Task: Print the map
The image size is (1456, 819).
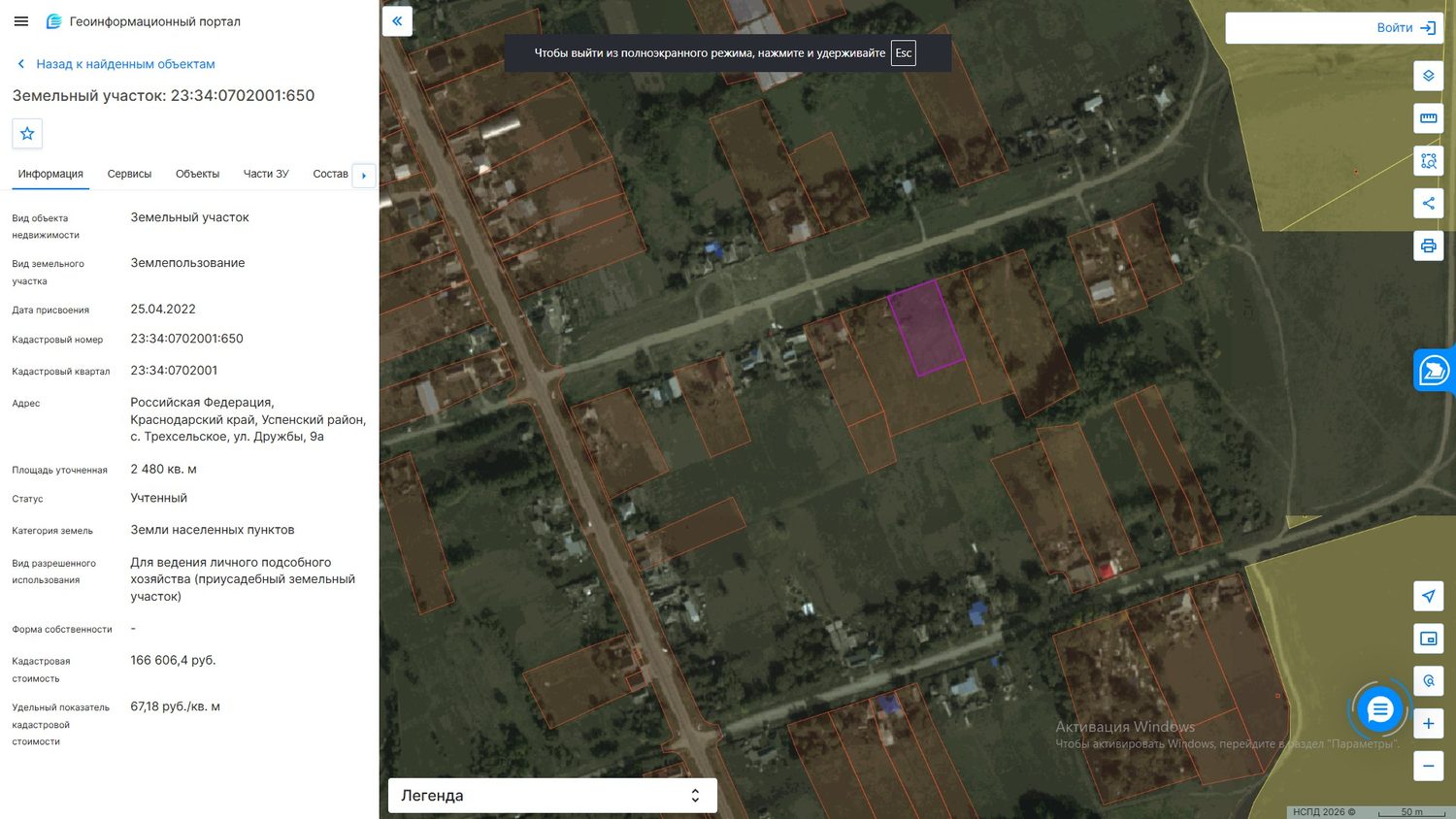Action: [x=1429, y=246]
